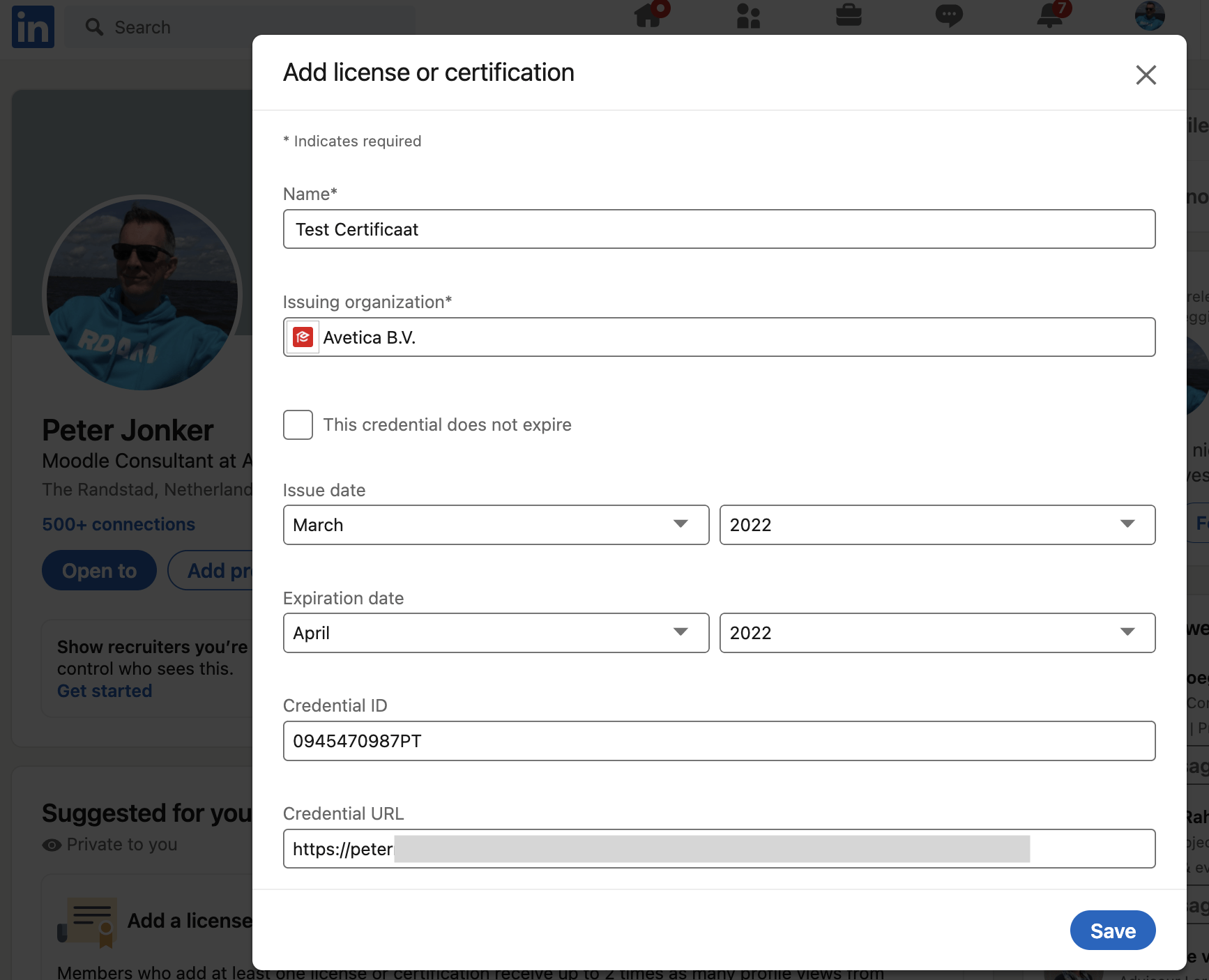This screenshot has height=980, width=1209.
Task: Open the Expiration date month dropdown showing April
Action: (x=496, y=633)
